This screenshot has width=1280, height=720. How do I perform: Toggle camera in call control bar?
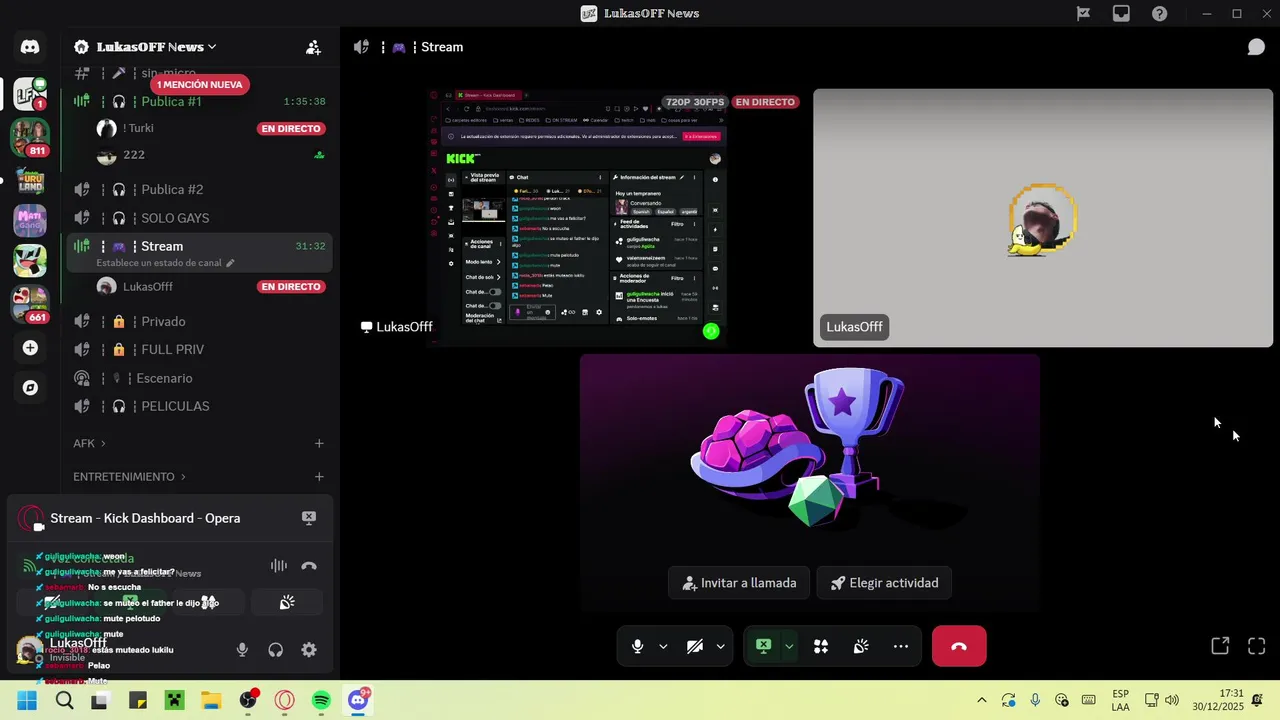(695, 647)
